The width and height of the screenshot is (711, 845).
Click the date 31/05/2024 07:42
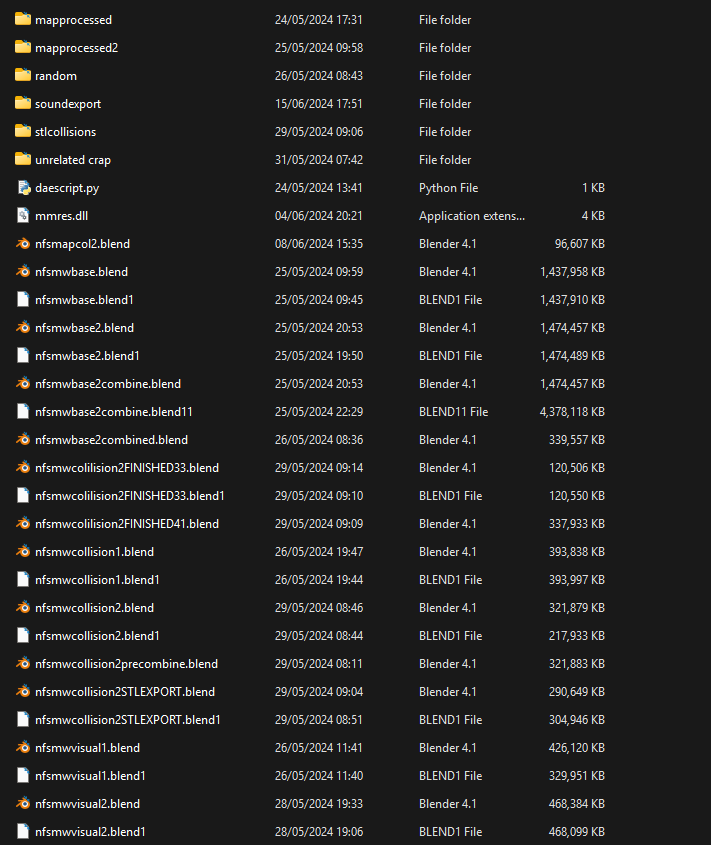click(319, 160)
